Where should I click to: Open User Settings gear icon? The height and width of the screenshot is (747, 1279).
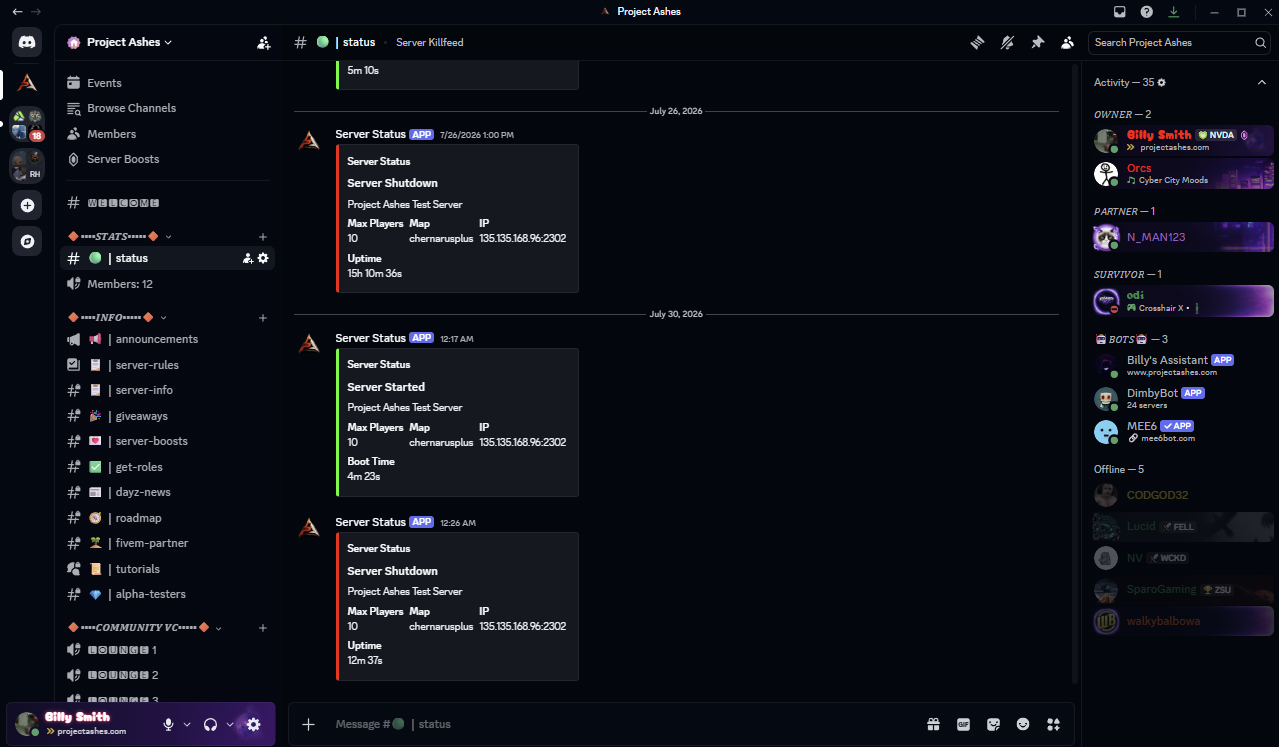coord(253,724)
